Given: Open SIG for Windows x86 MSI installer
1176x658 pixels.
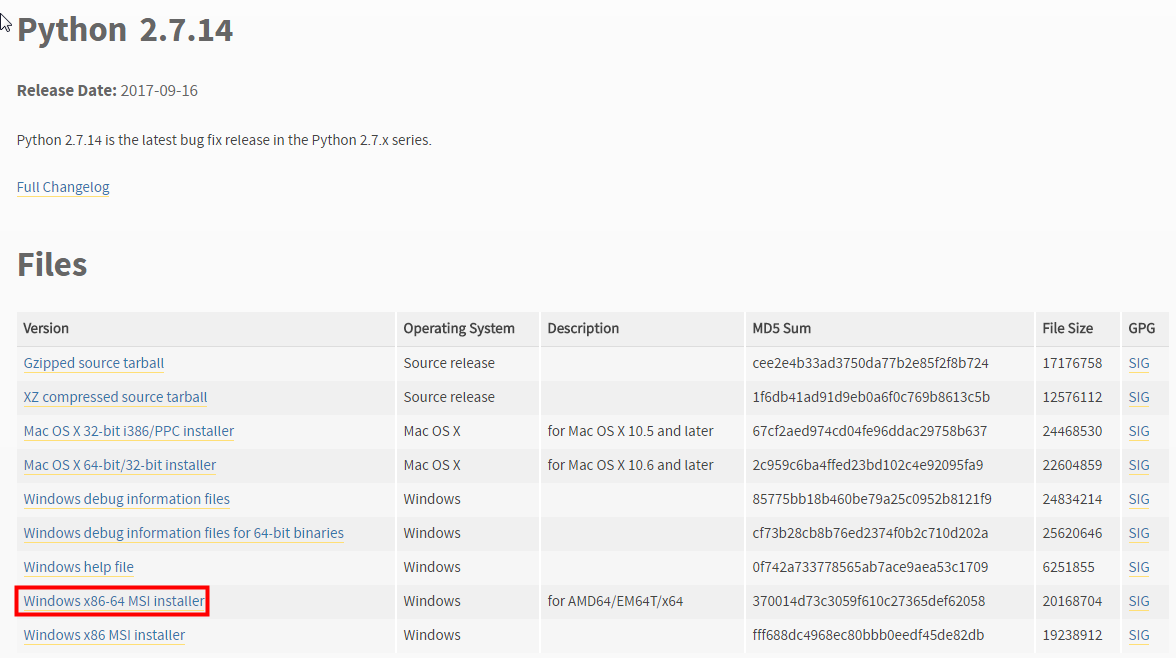Looking at the screenshot, I should click(x=1139, y=635).
